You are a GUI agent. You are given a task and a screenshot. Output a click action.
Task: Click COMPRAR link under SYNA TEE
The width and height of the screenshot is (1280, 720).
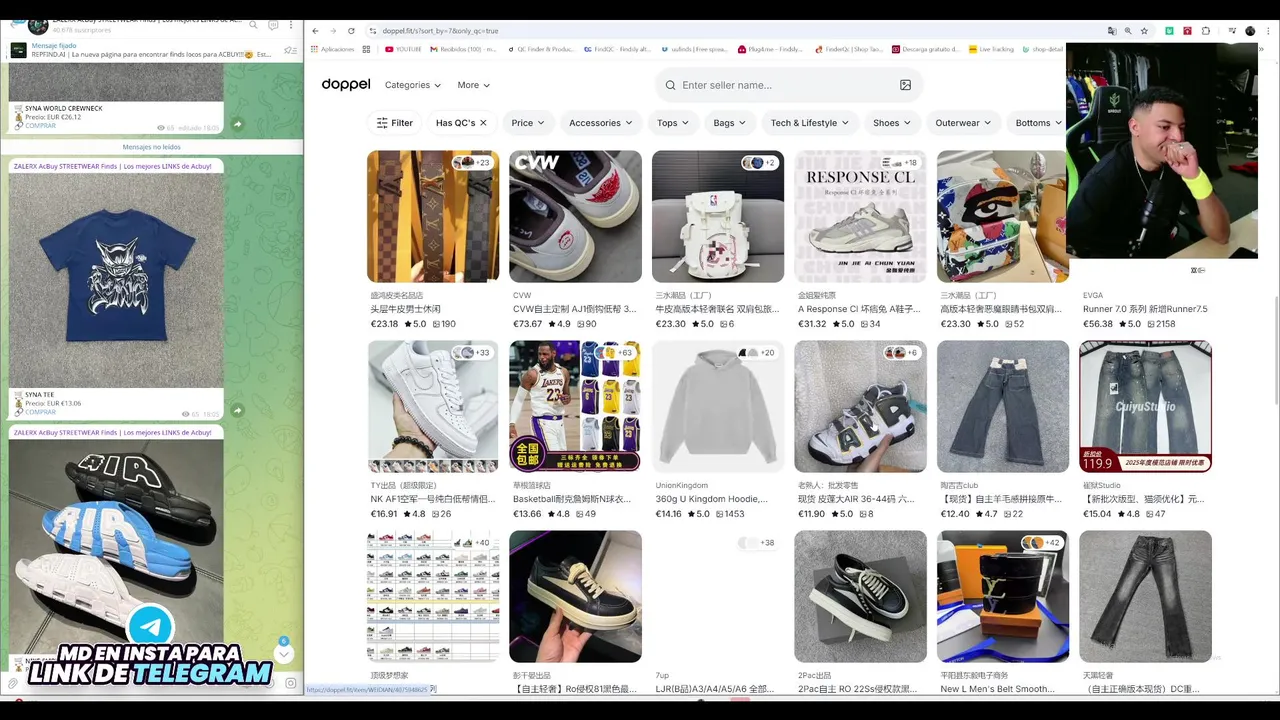[40, 412]
